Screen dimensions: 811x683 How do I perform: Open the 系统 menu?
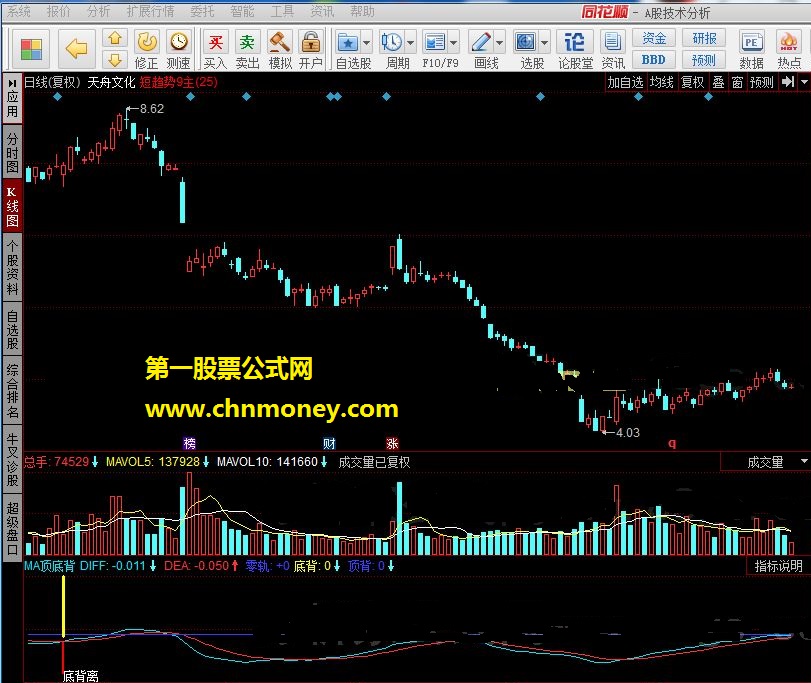20,11
